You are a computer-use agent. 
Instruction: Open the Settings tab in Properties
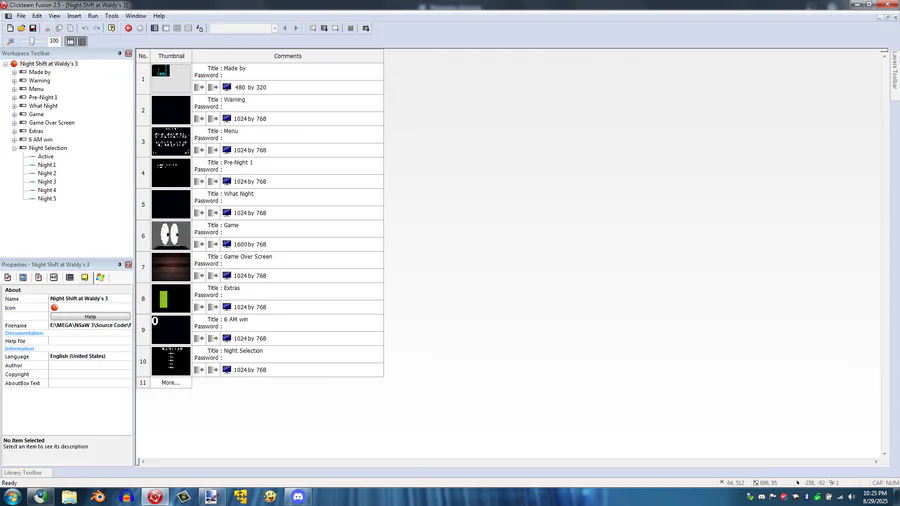7,278
